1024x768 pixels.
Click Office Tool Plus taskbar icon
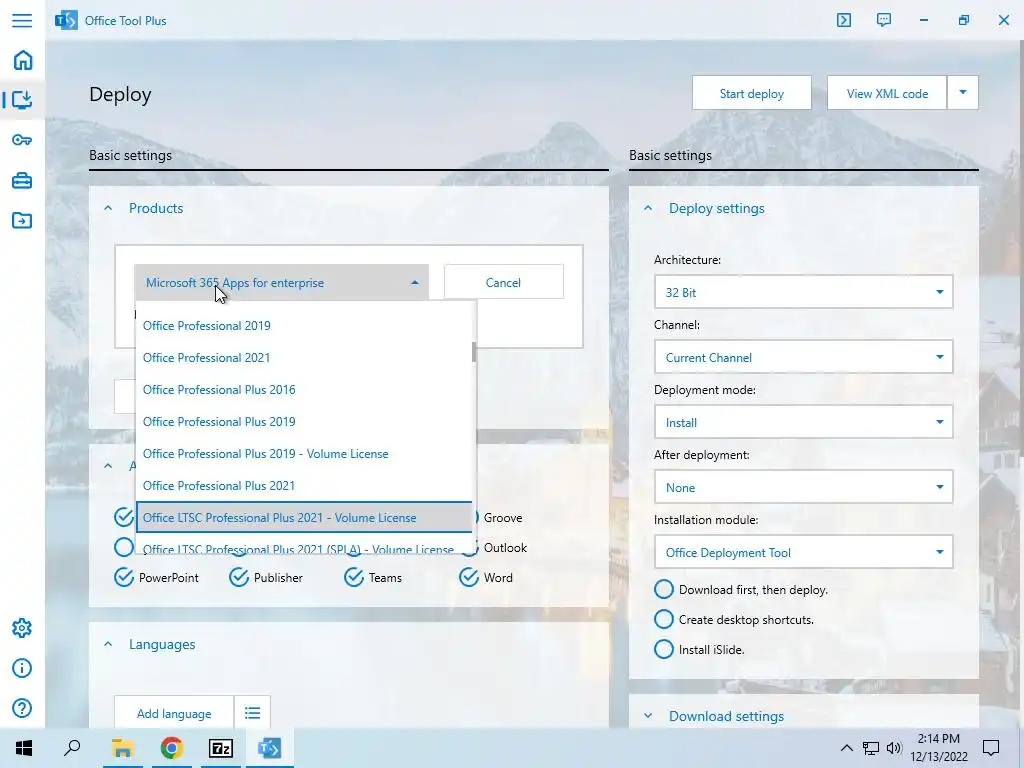[270, 748]
